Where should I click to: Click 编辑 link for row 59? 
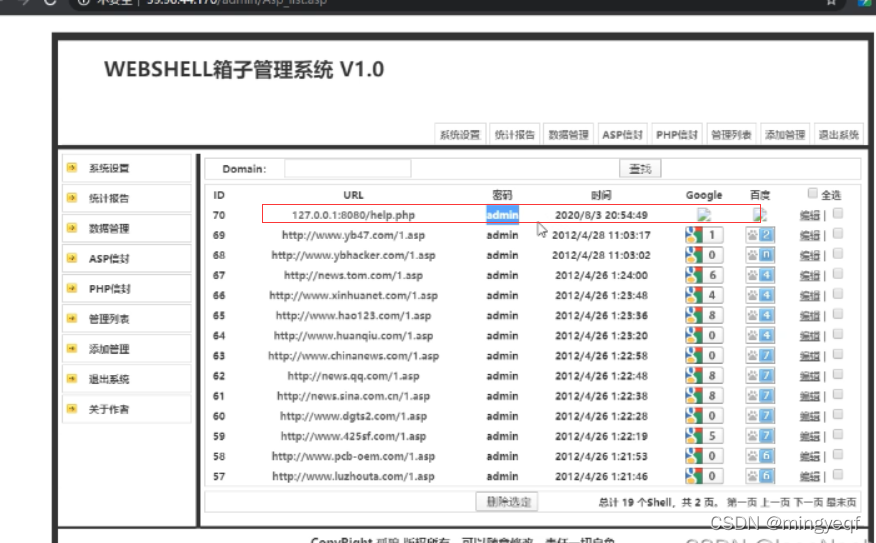(810, 436)
